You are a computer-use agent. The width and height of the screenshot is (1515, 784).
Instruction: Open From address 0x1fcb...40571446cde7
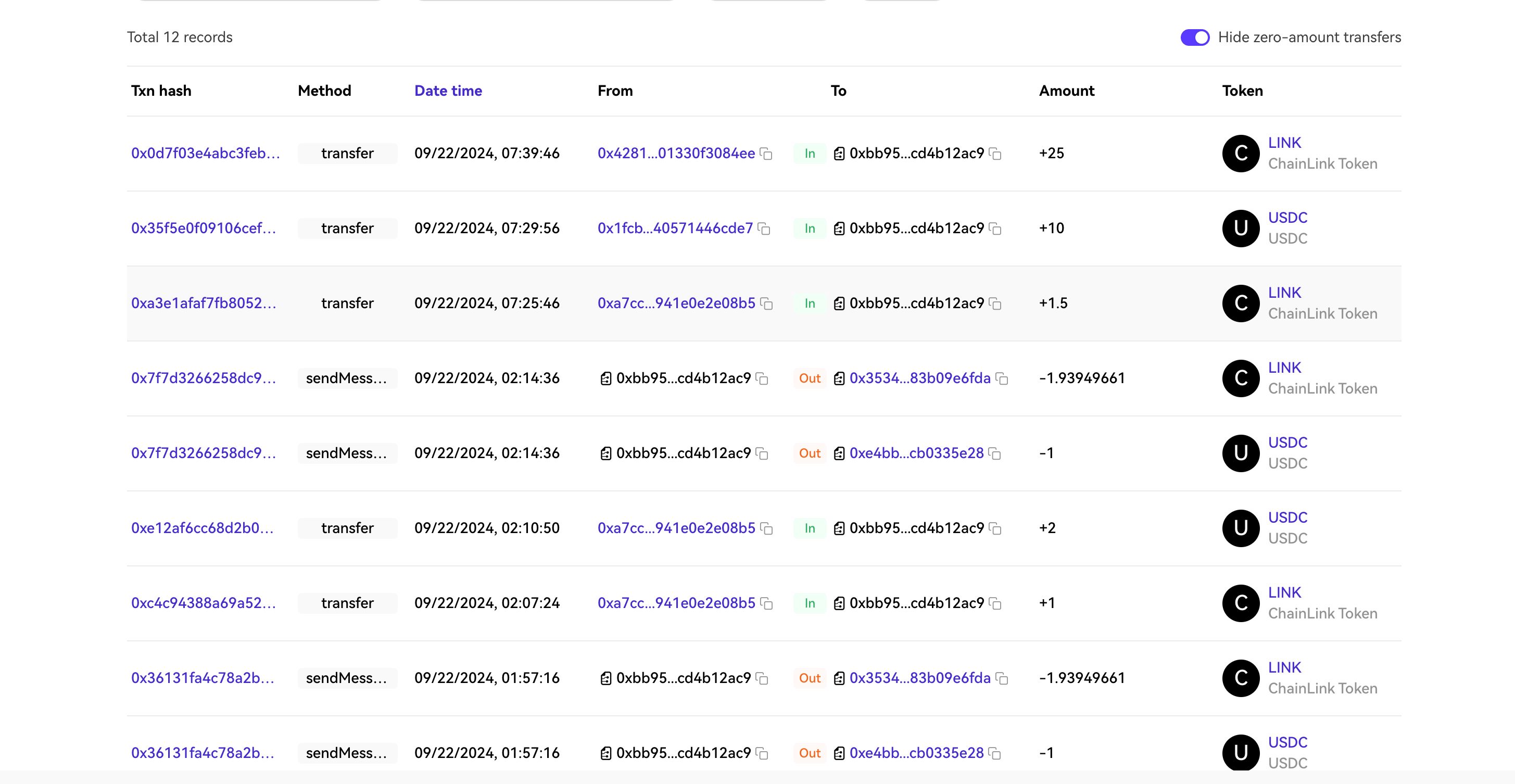675,228
